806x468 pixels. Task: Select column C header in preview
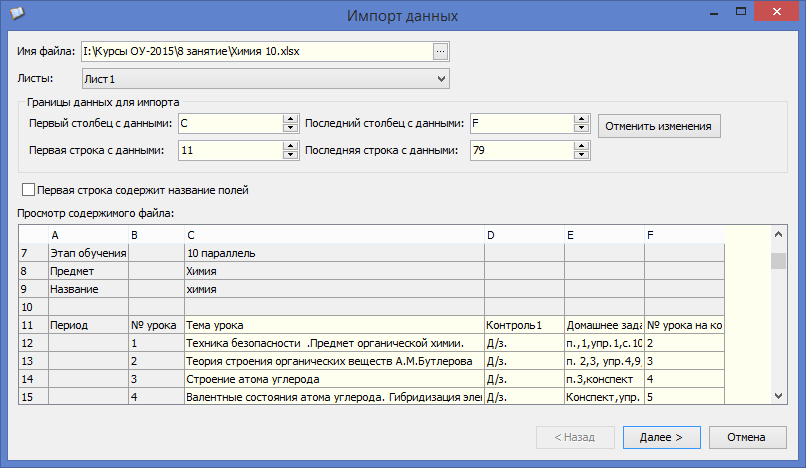(x=333, y=234)
